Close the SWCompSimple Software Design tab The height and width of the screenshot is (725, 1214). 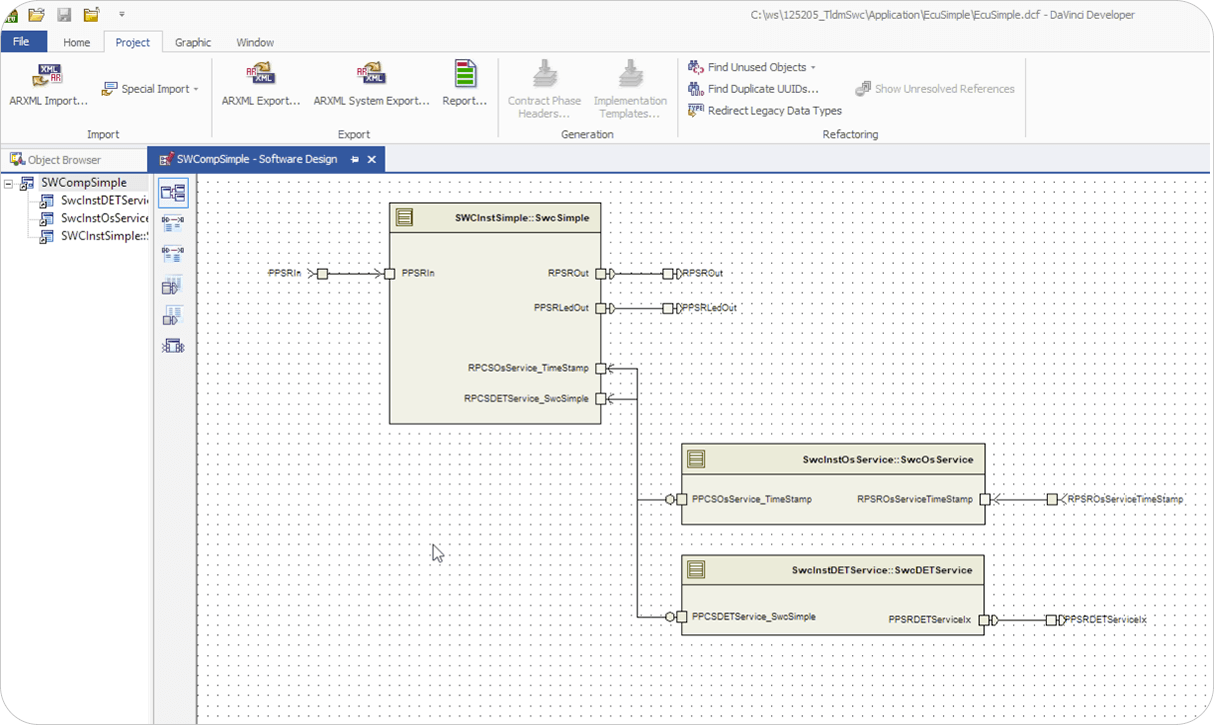[x=372, y=159]
